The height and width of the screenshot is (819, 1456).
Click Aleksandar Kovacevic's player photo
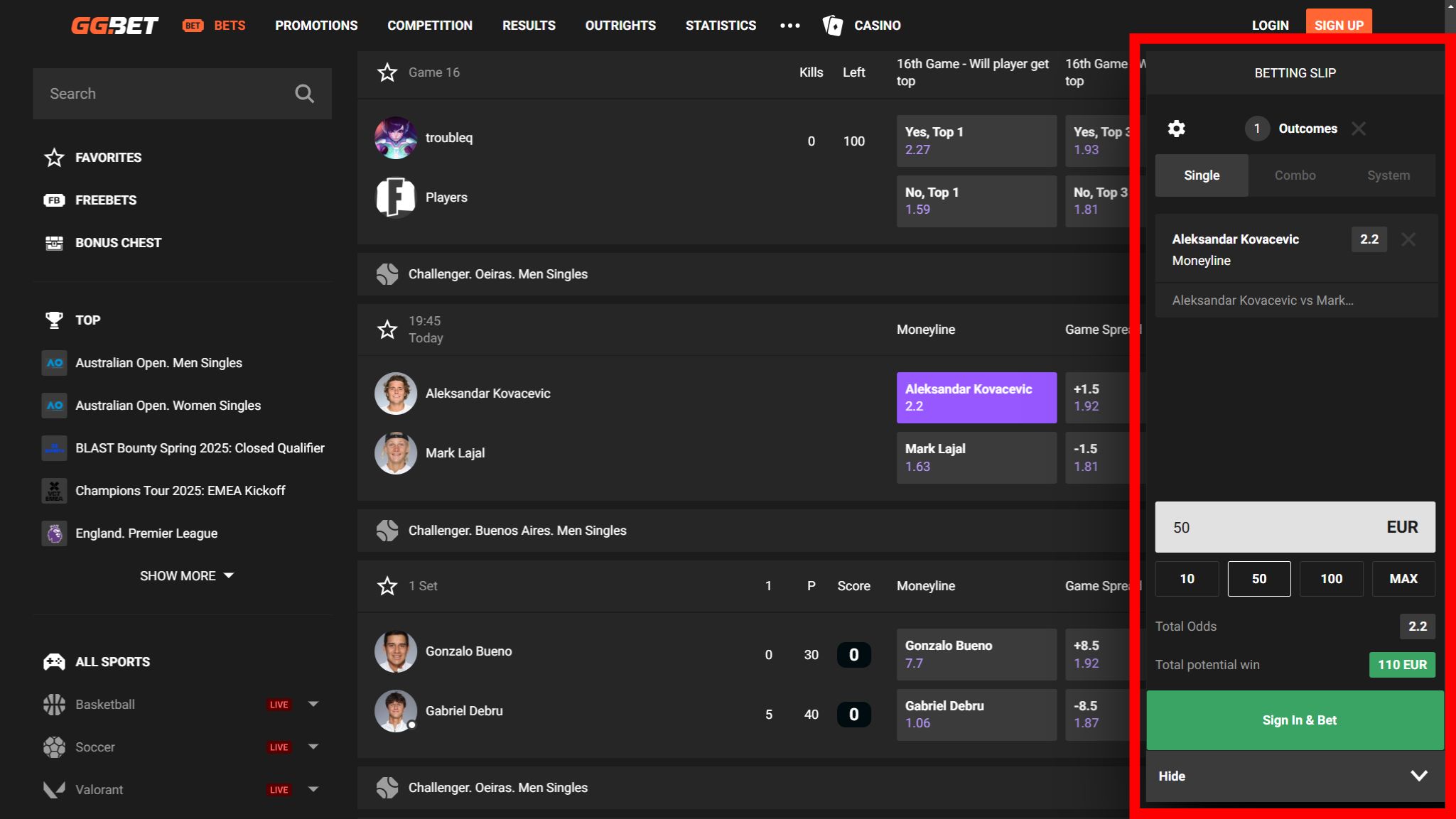click(396, 394)
